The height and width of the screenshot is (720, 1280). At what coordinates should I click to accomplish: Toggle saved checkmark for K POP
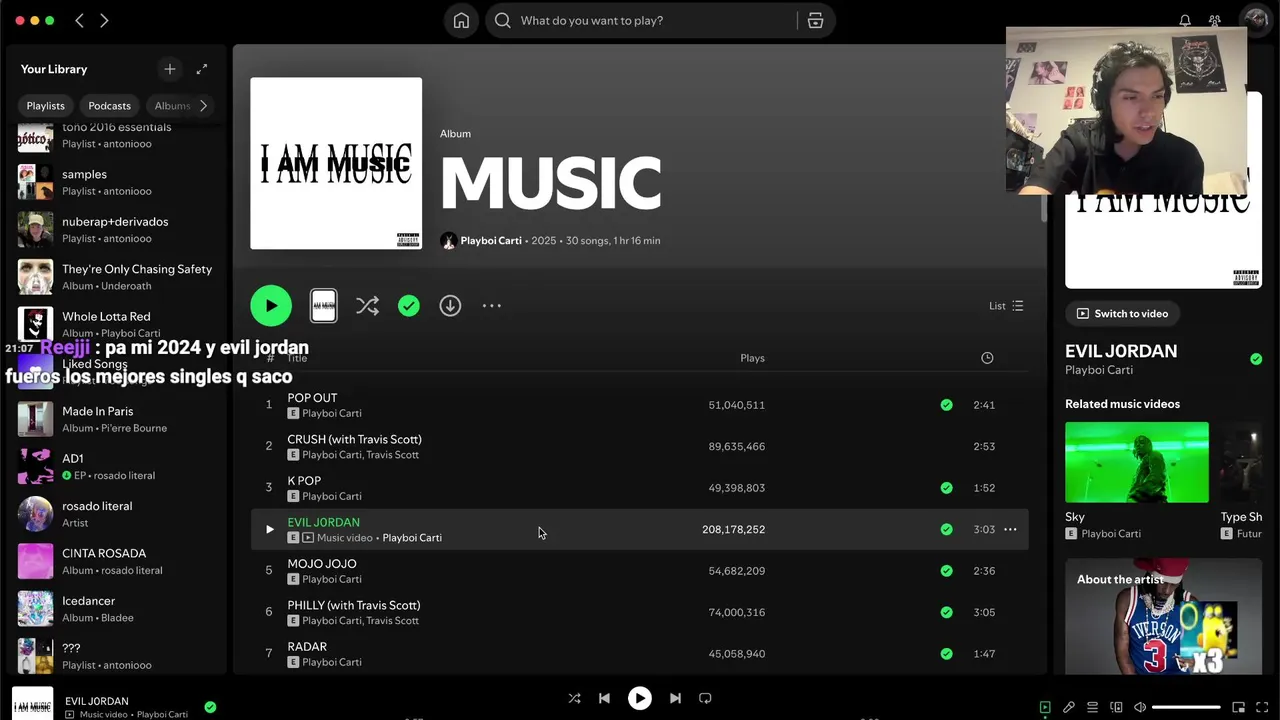[946, 488]
